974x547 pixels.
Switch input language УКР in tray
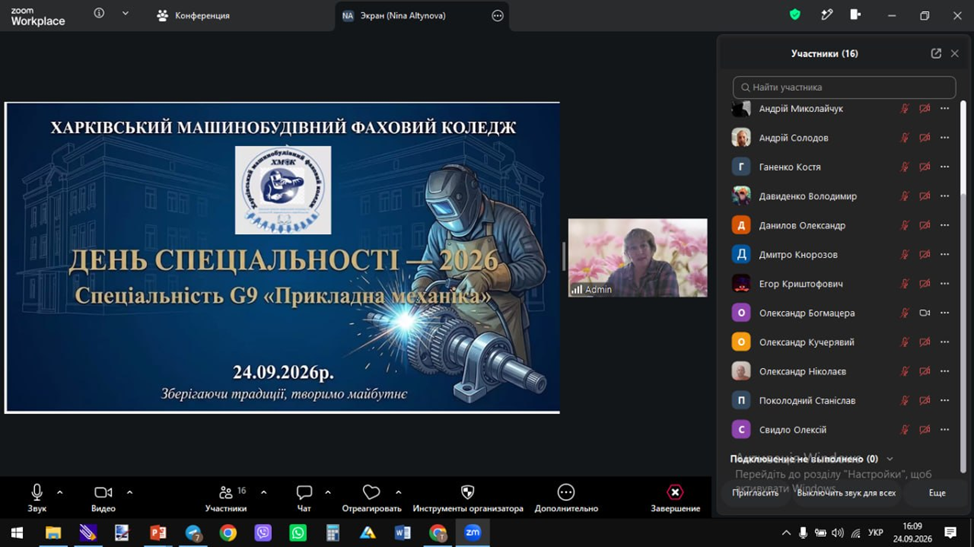click(875, 533)
